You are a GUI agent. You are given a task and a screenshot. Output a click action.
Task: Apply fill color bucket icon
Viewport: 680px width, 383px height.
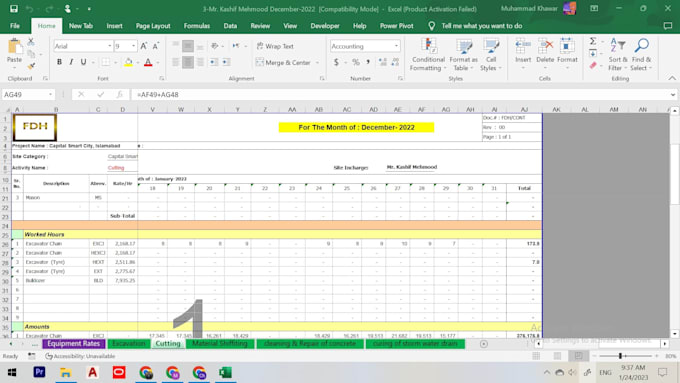128,62
